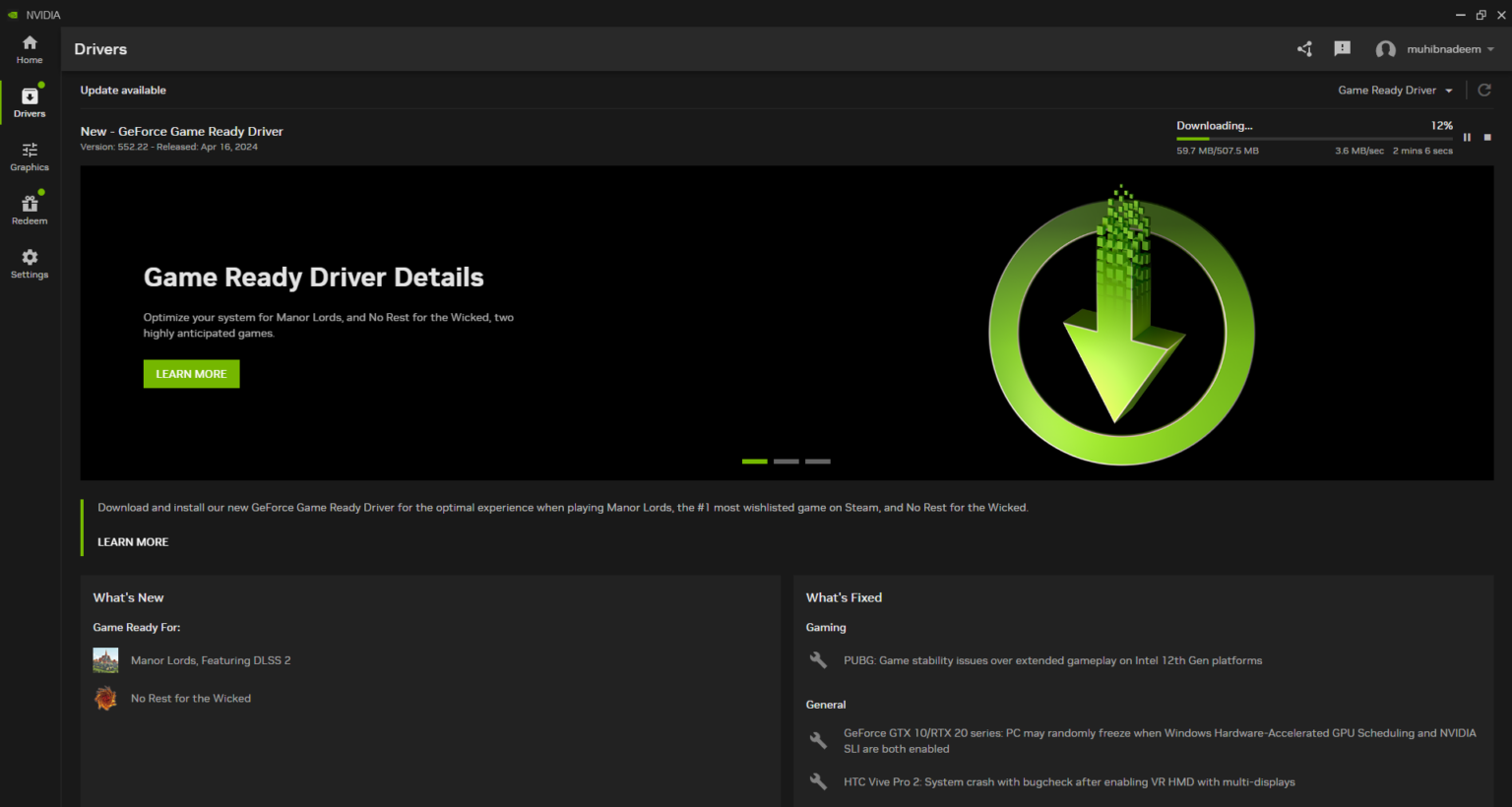Viewport: 1512px width, 807px height.
Task: Switch to the second banner slide
Action: (x=786, y=462)
